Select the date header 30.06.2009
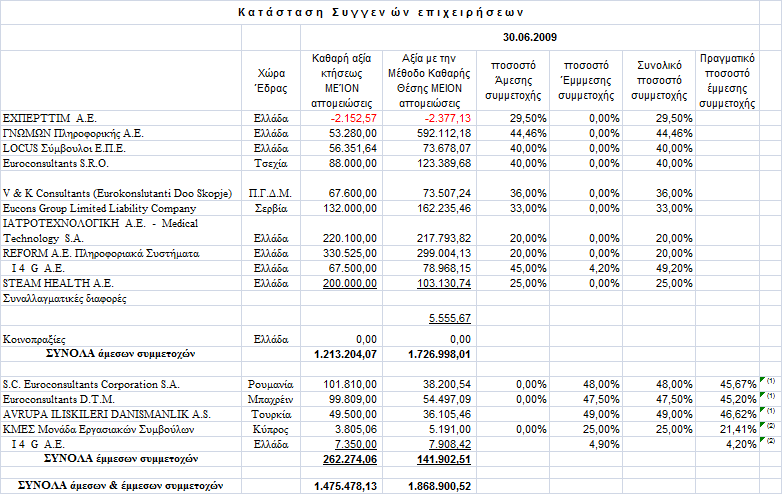 tap(530, 37)
